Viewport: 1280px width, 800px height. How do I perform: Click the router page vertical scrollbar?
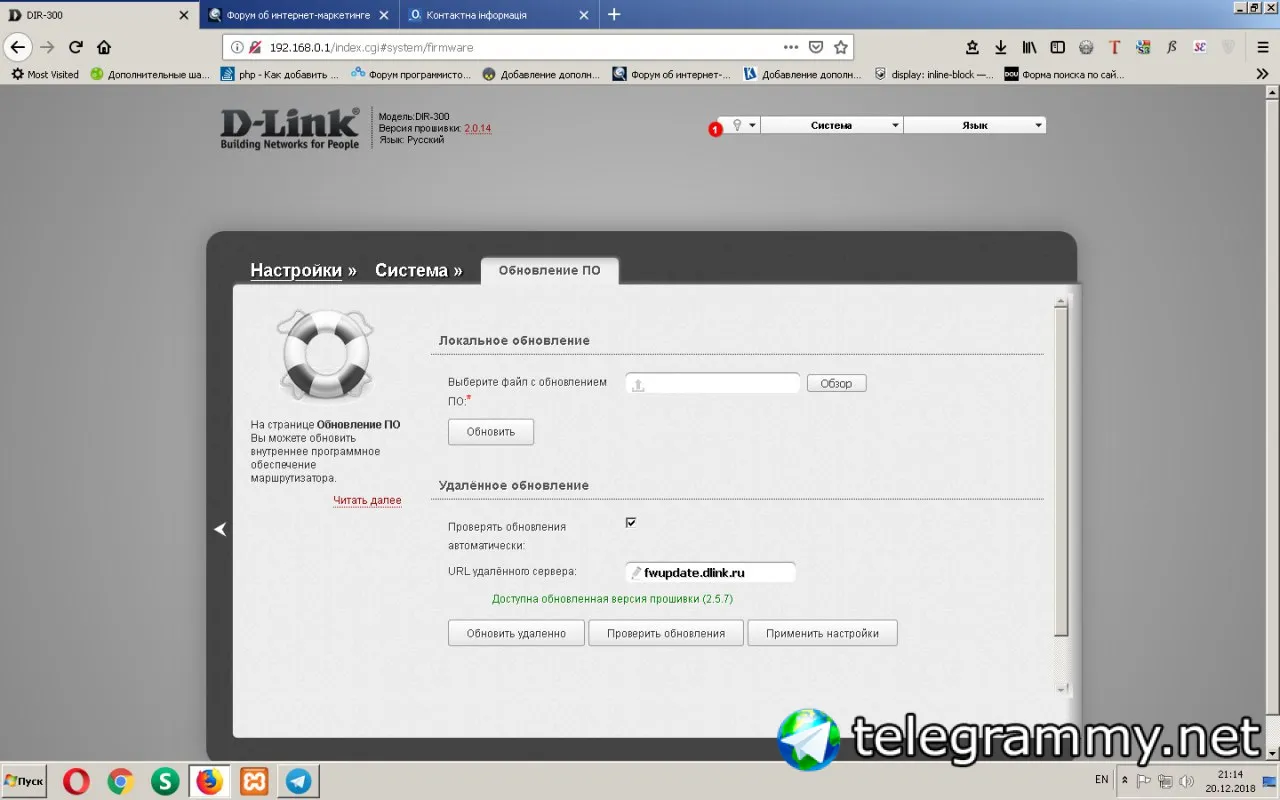click(x=1061, y=470)
